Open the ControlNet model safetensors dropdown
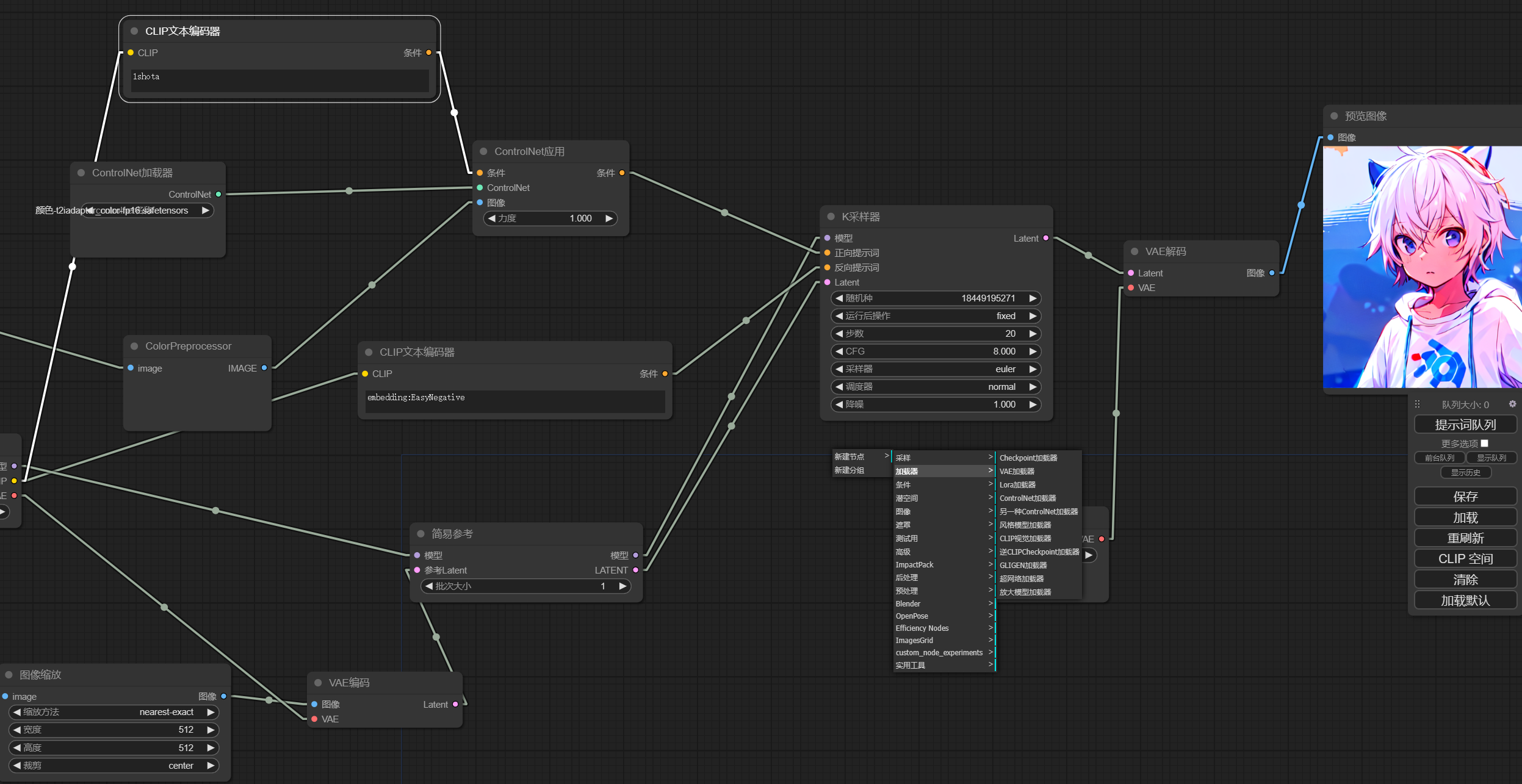Image resolution: width=1522 pixels, height=784 pixels. (146, 210)
